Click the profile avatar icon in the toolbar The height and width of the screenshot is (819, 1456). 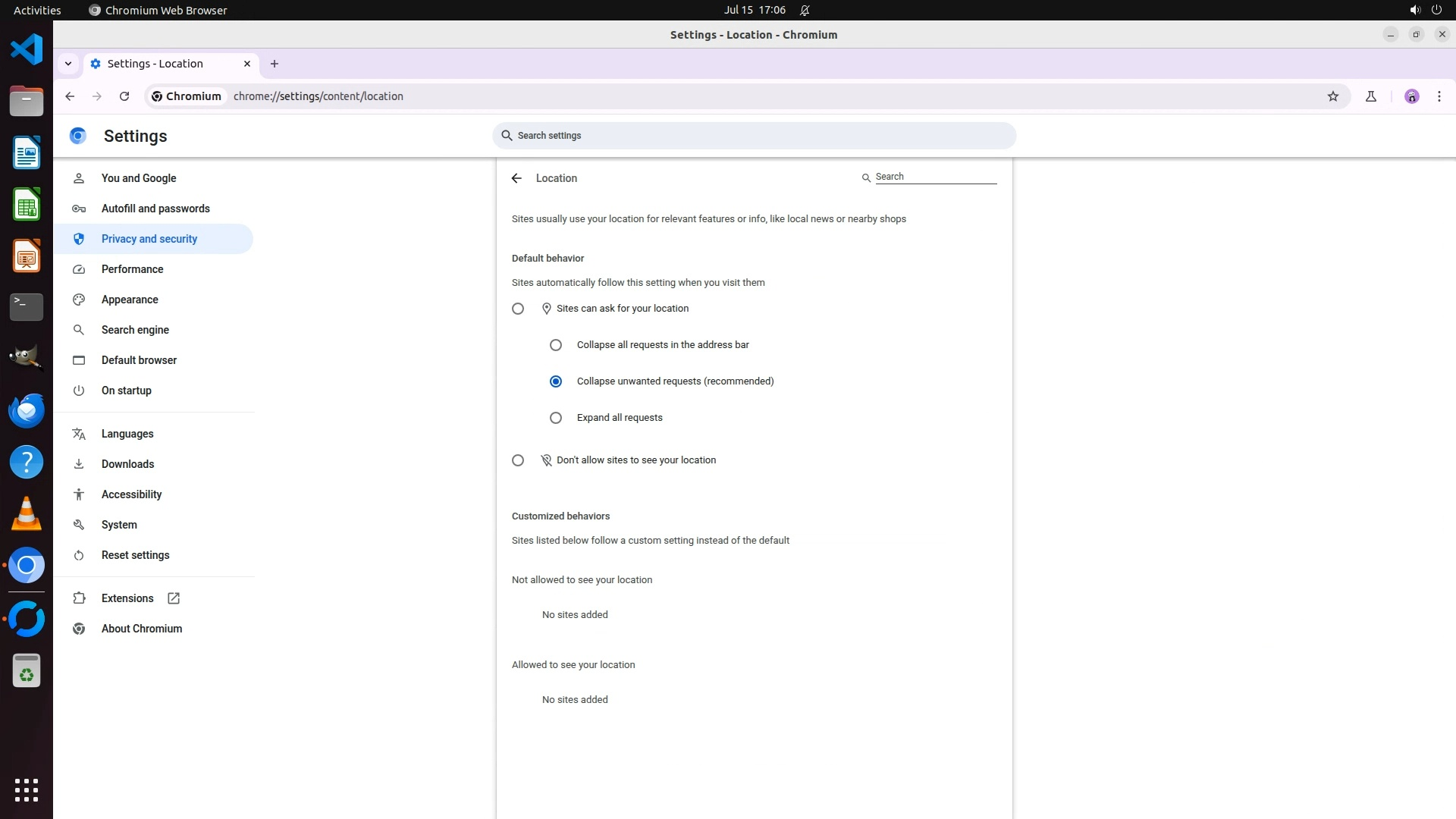pos(1411,96)
